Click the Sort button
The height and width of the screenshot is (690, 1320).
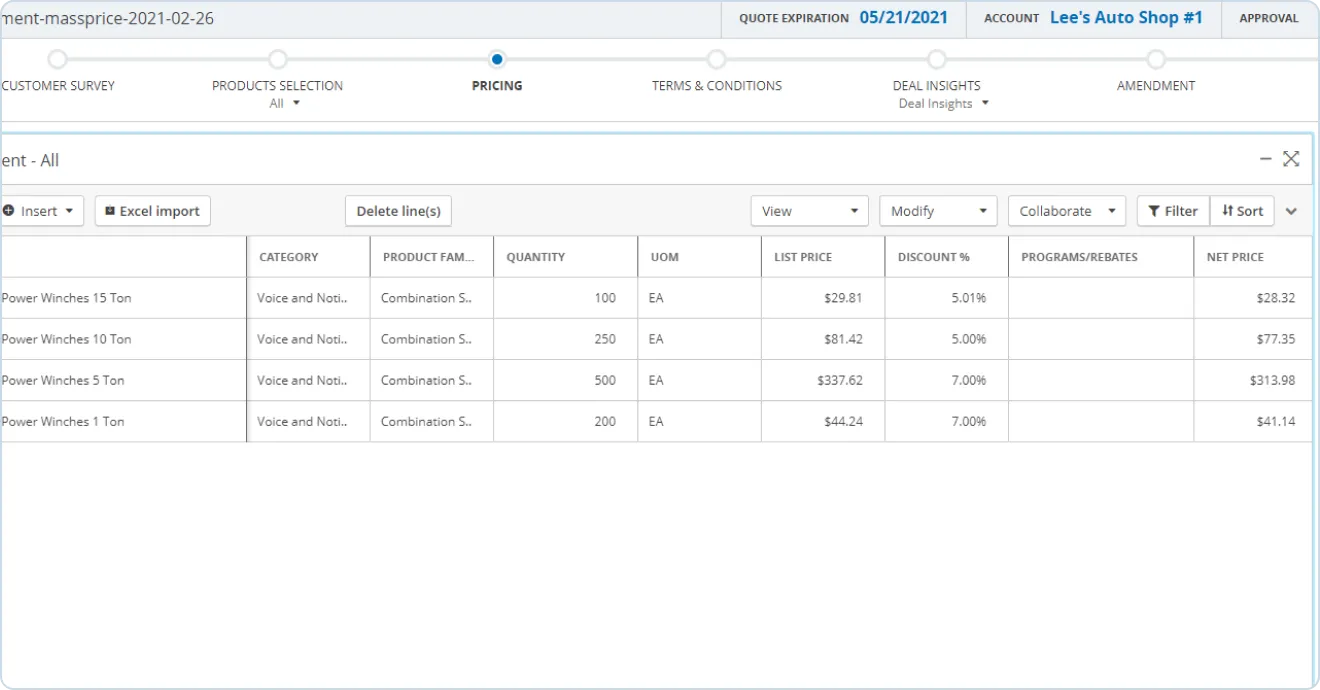(x=1242, y=211)
